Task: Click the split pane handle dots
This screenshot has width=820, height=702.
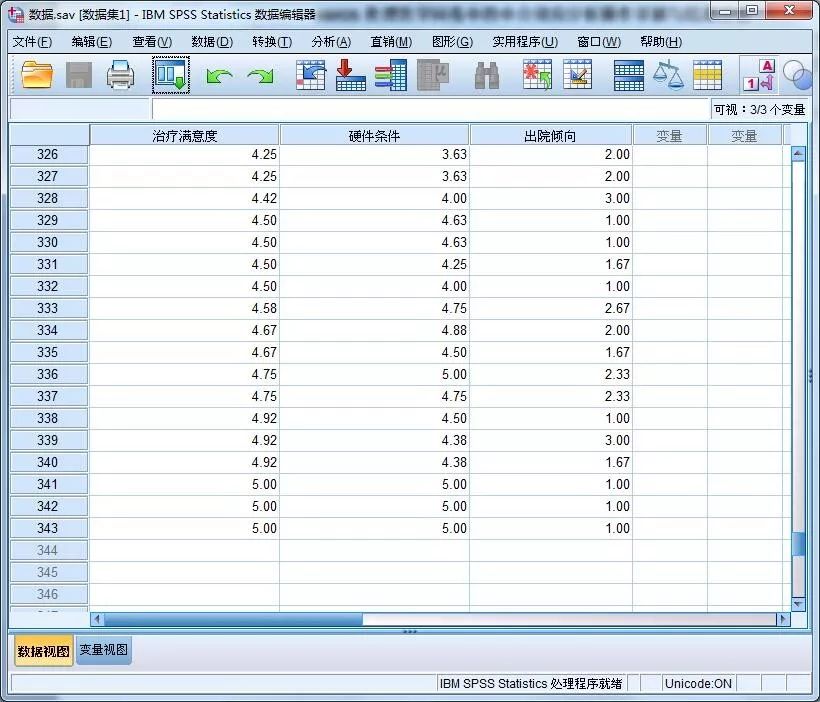Action: click(x=410, y=631)
